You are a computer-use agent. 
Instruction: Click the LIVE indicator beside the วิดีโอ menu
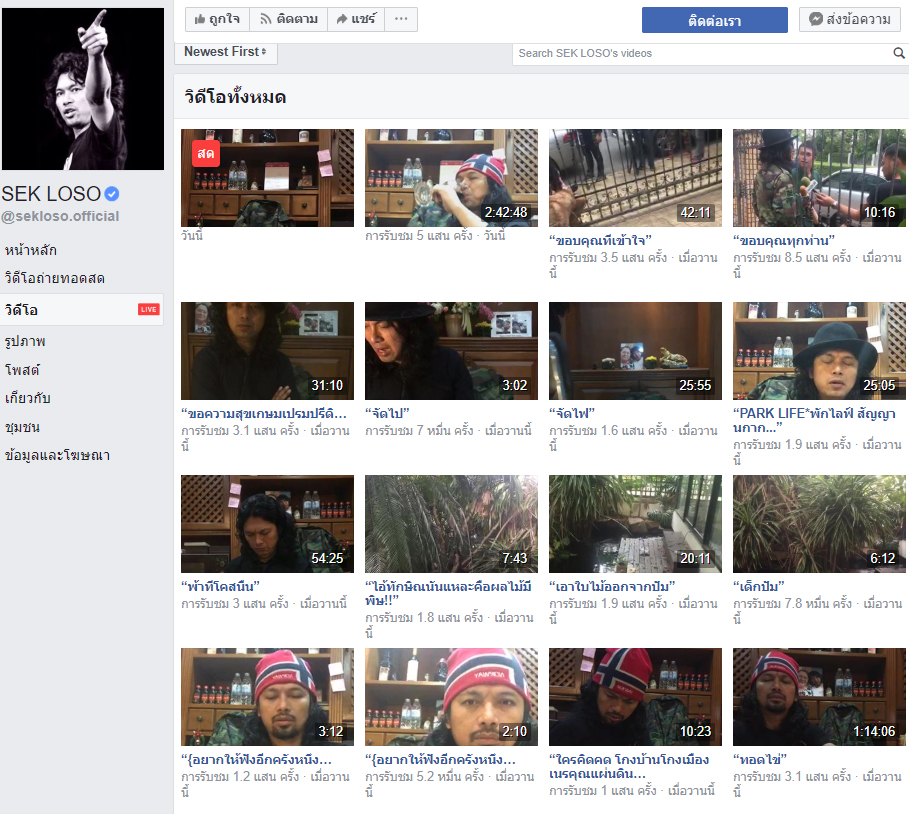coord(148,310)
